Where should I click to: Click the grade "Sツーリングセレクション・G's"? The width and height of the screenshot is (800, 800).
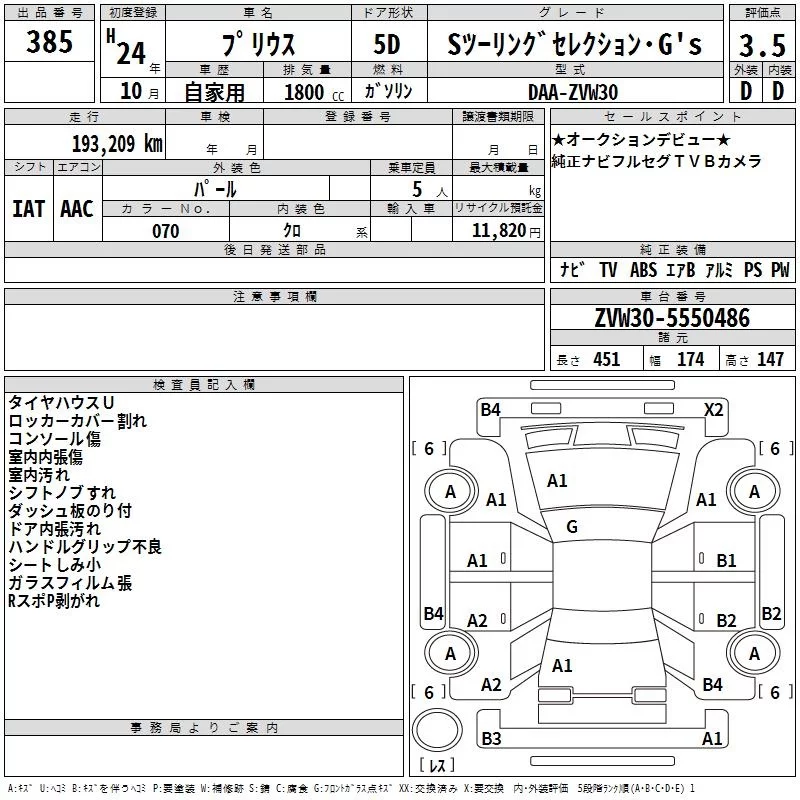[574, 44]
